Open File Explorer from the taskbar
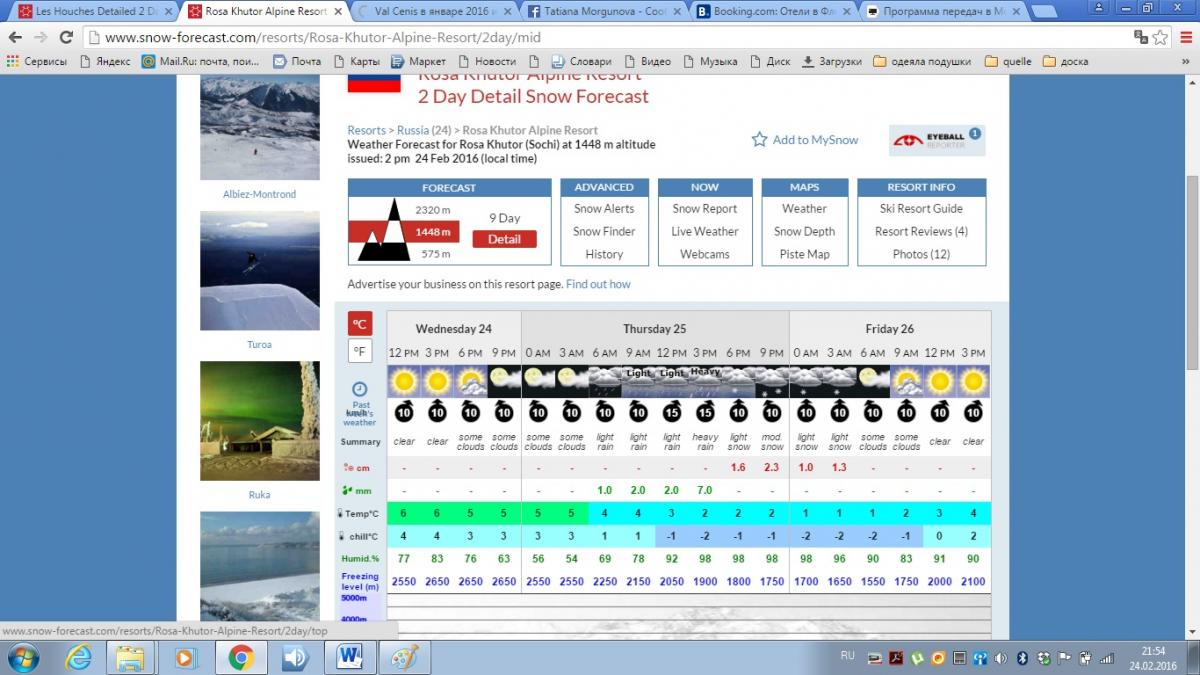The height and width of the screenshot is (675, 1200). pyautogui.click(x=130, y=657)
